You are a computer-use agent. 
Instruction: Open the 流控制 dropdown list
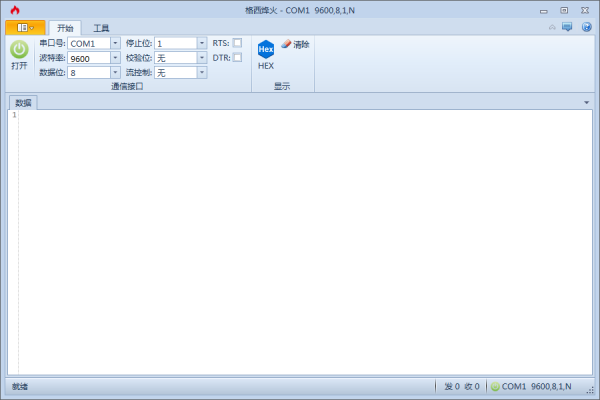202,73
